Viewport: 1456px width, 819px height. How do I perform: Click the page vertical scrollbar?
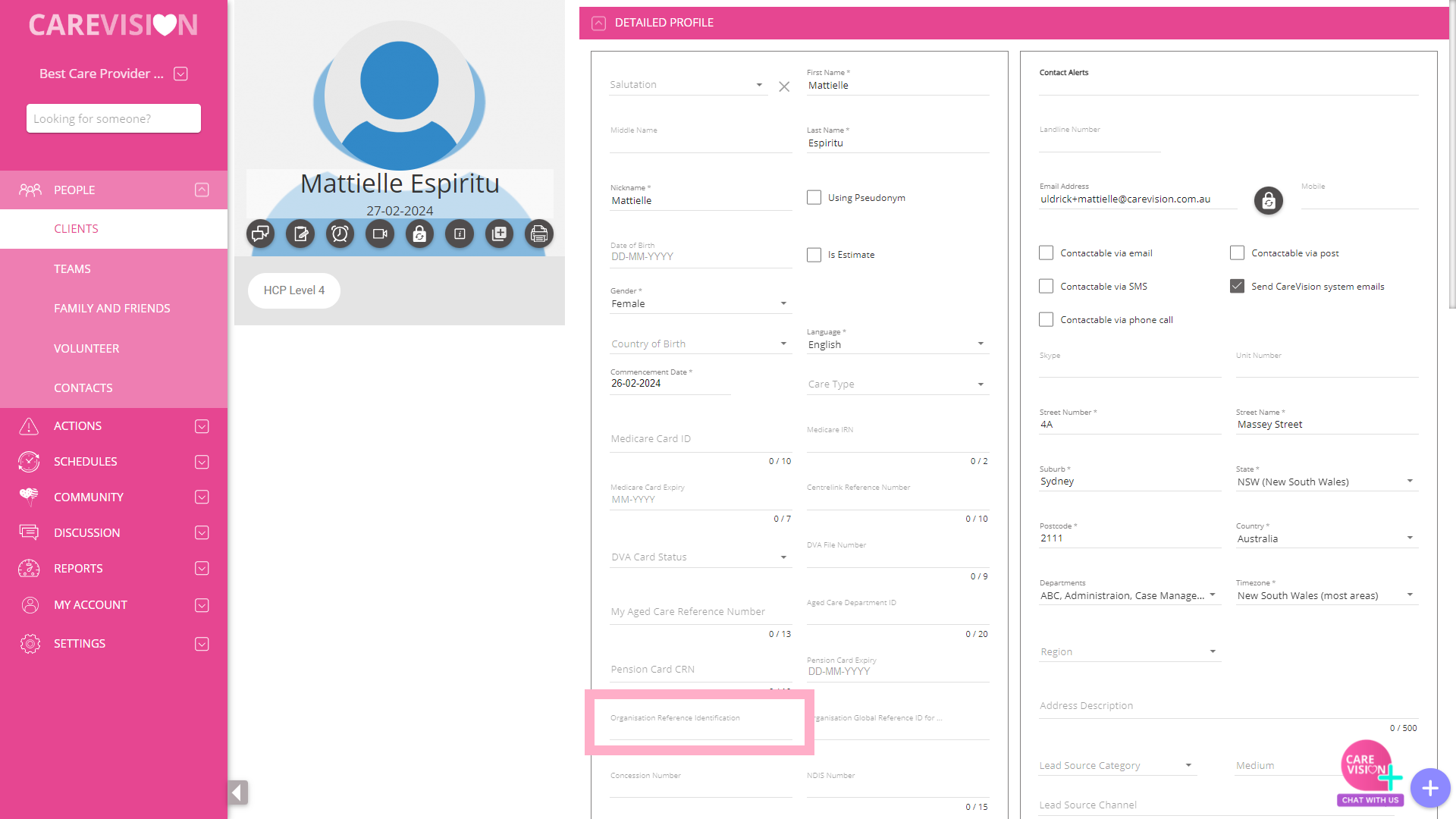[1452, 156]
